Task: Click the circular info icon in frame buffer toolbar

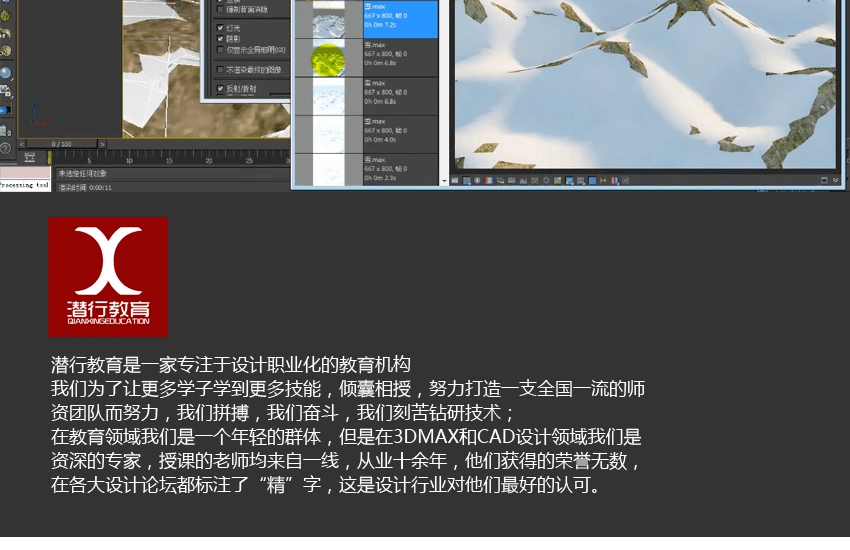Action: click(x=477, y=180)
